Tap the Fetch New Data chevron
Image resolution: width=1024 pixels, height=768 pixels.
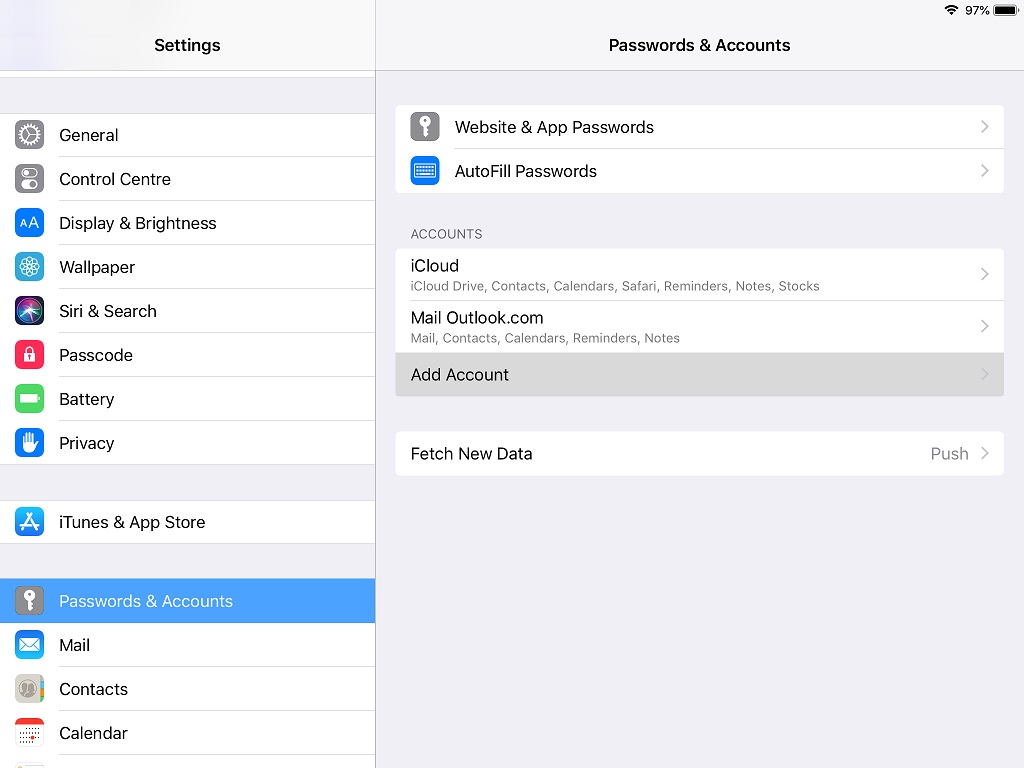click(x=985, y=453)
